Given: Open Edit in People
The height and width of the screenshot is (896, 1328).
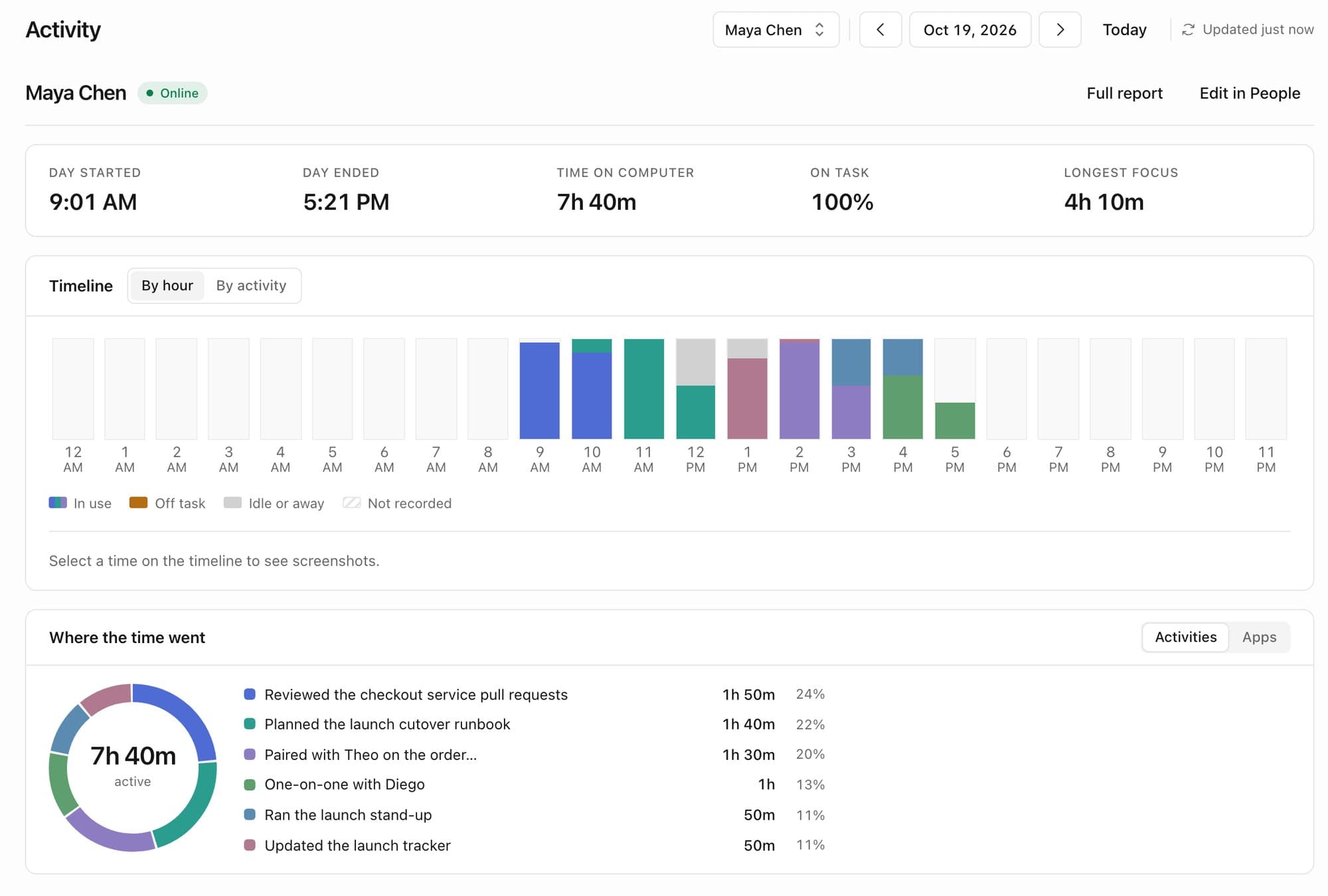Looking at the screenshot, I should (1250, 93).
